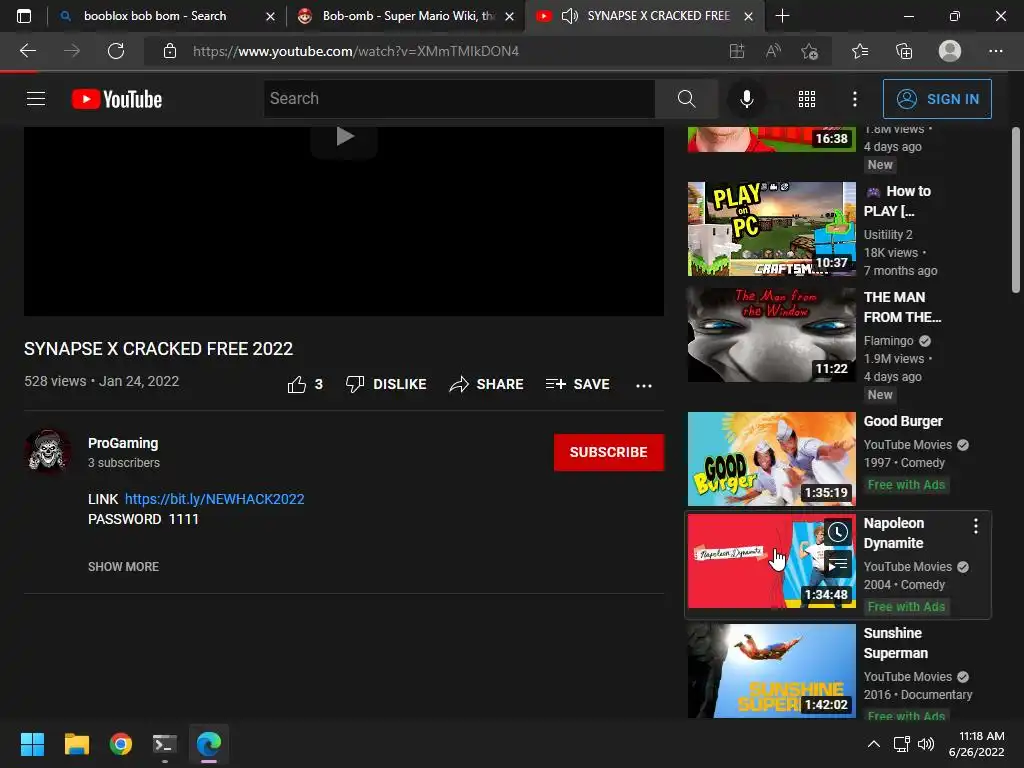Click the address bar URL
Image resolution: width=1024 pixels, height=768 pixels.
[x=356, y=51]
